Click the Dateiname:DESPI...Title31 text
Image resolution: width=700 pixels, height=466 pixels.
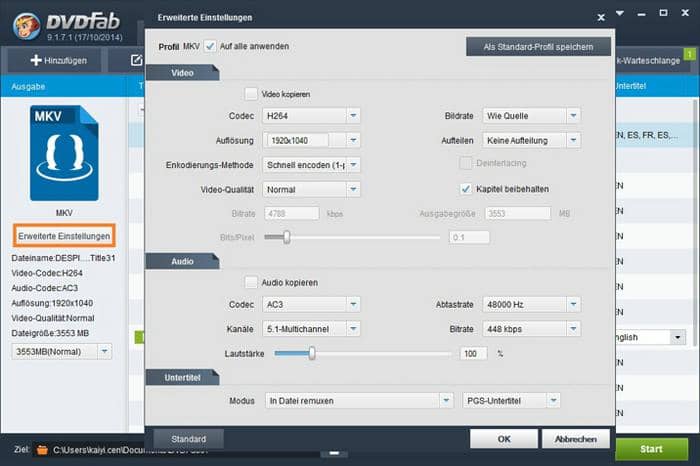pyautogui.click(x=63, y=258)
